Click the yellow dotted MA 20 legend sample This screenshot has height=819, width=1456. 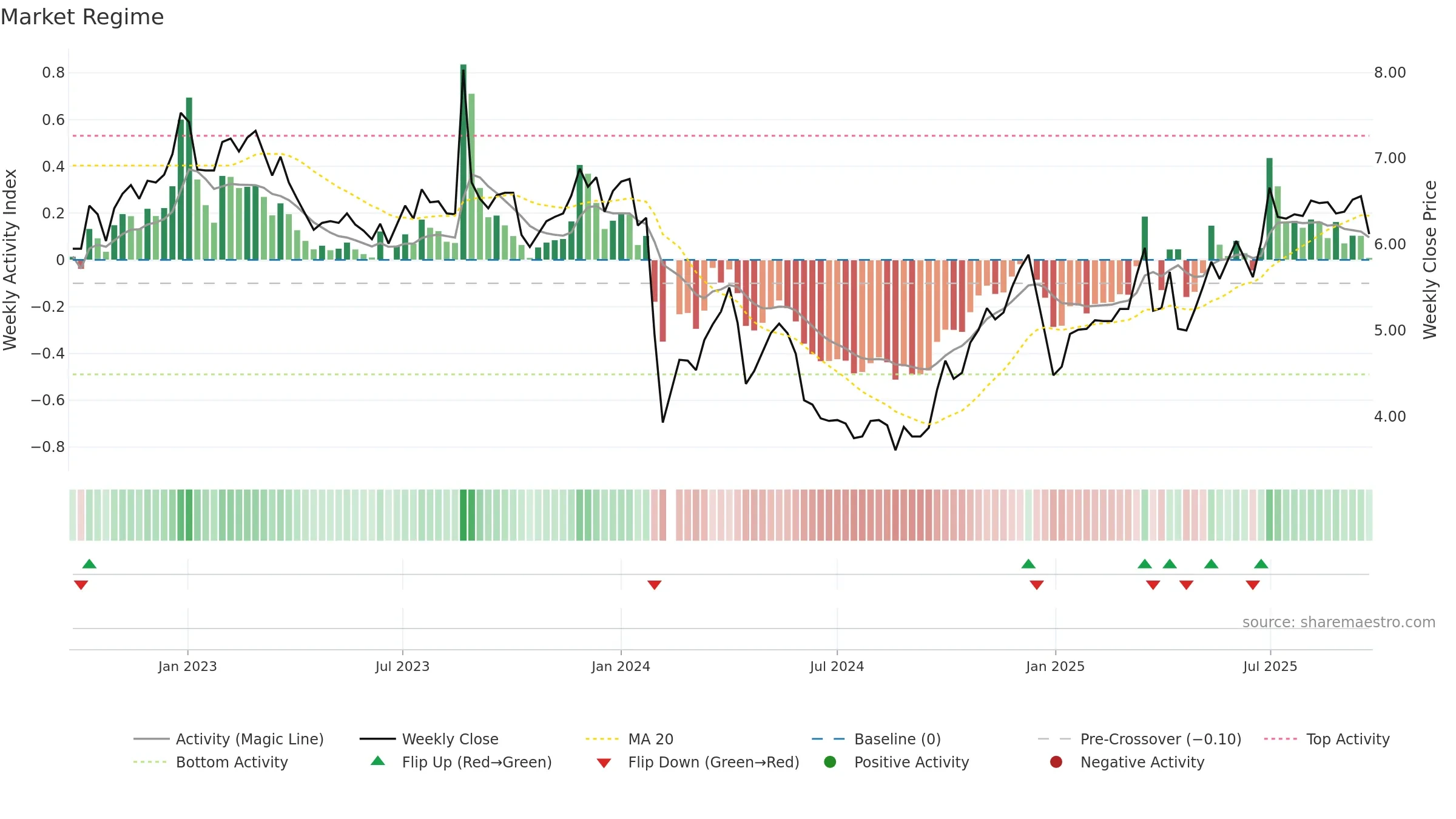604,739
